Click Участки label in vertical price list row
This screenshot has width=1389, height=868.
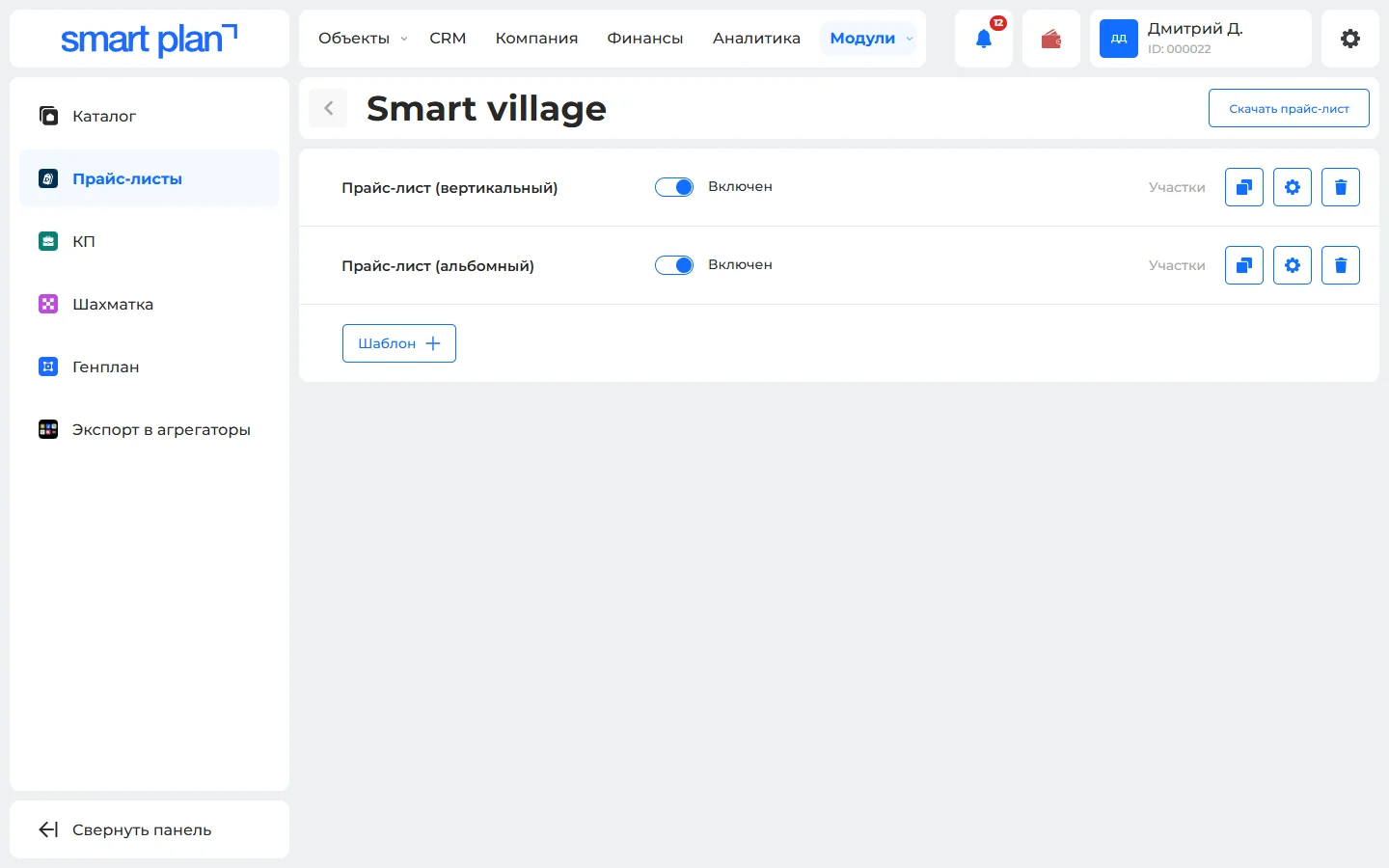1177,187
